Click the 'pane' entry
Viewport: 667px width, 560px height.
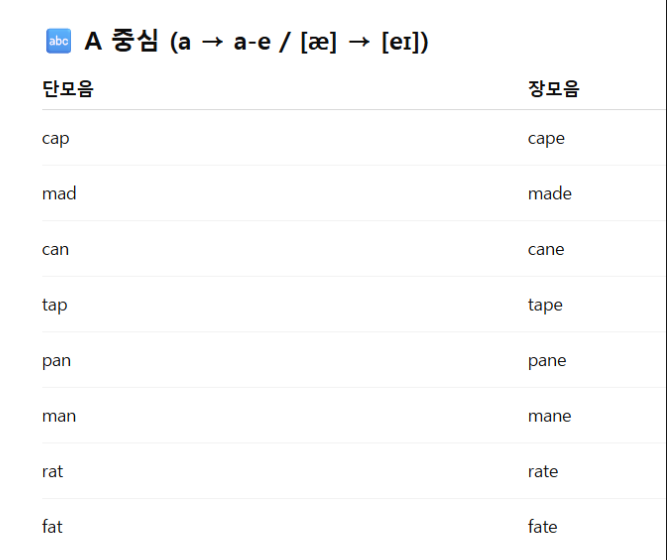click(x=547, y=360)
